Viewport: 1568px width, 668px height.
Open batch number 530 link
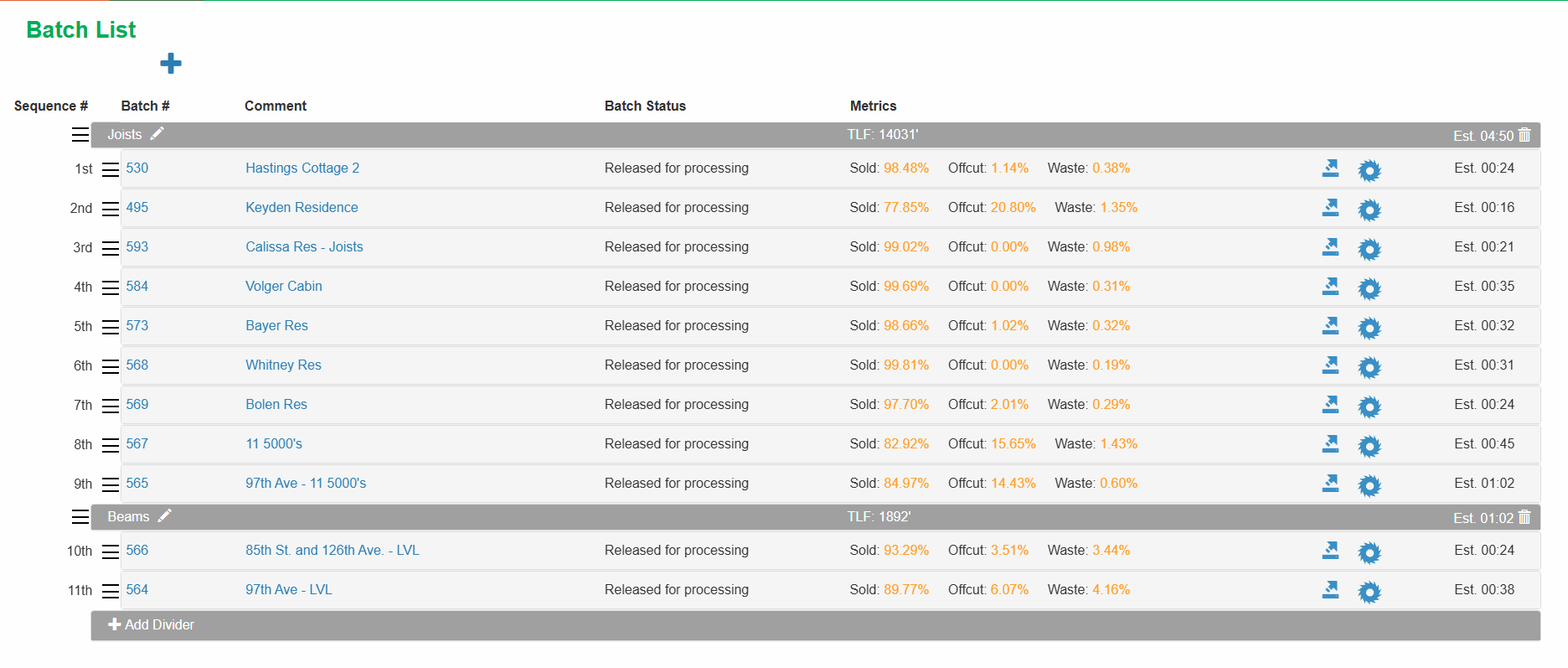point(137,168)
